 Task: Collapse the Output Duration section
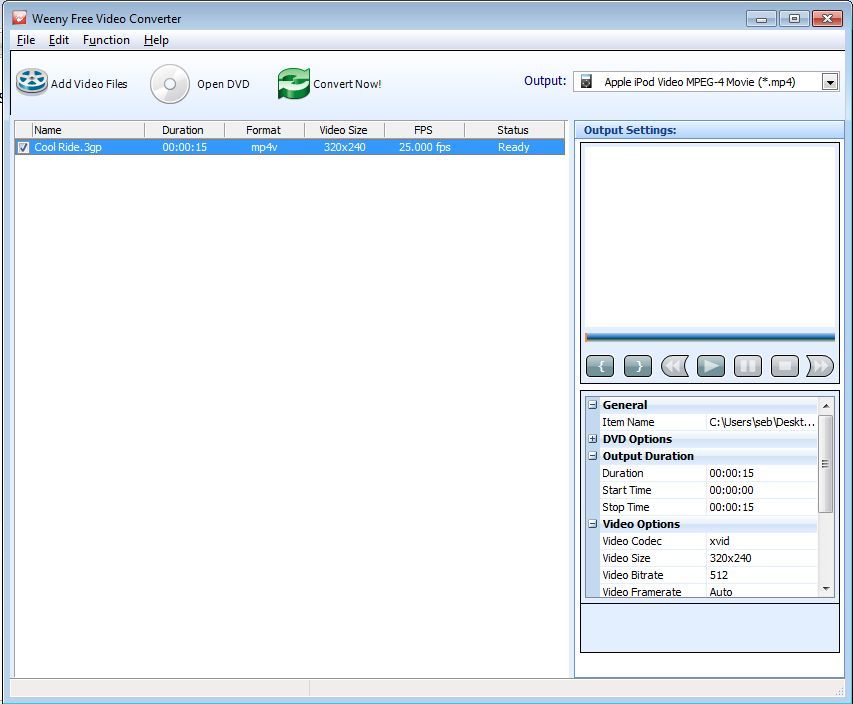pos(594,455)
